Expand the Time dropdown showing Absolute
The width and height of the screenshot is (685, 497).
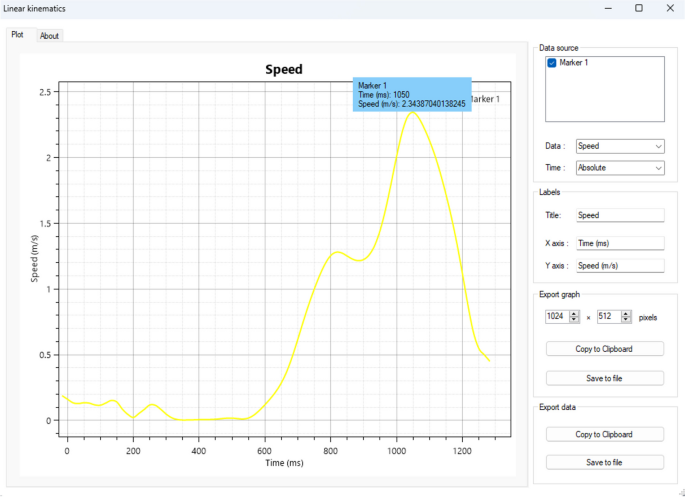point(620,169)
